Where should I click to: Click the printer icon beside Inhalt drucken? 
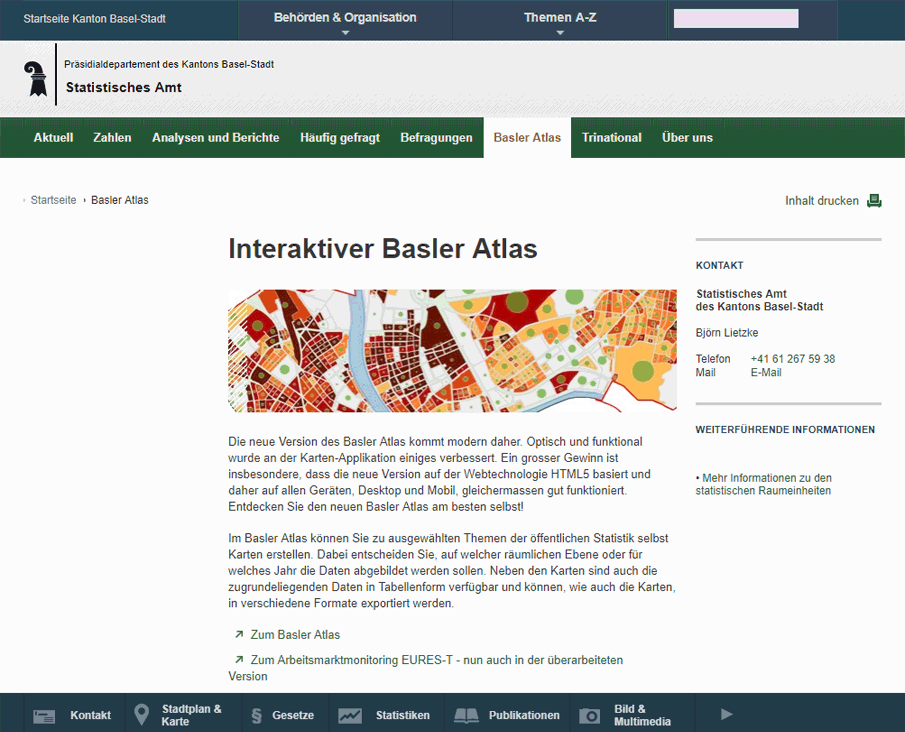tap(874, 201)
